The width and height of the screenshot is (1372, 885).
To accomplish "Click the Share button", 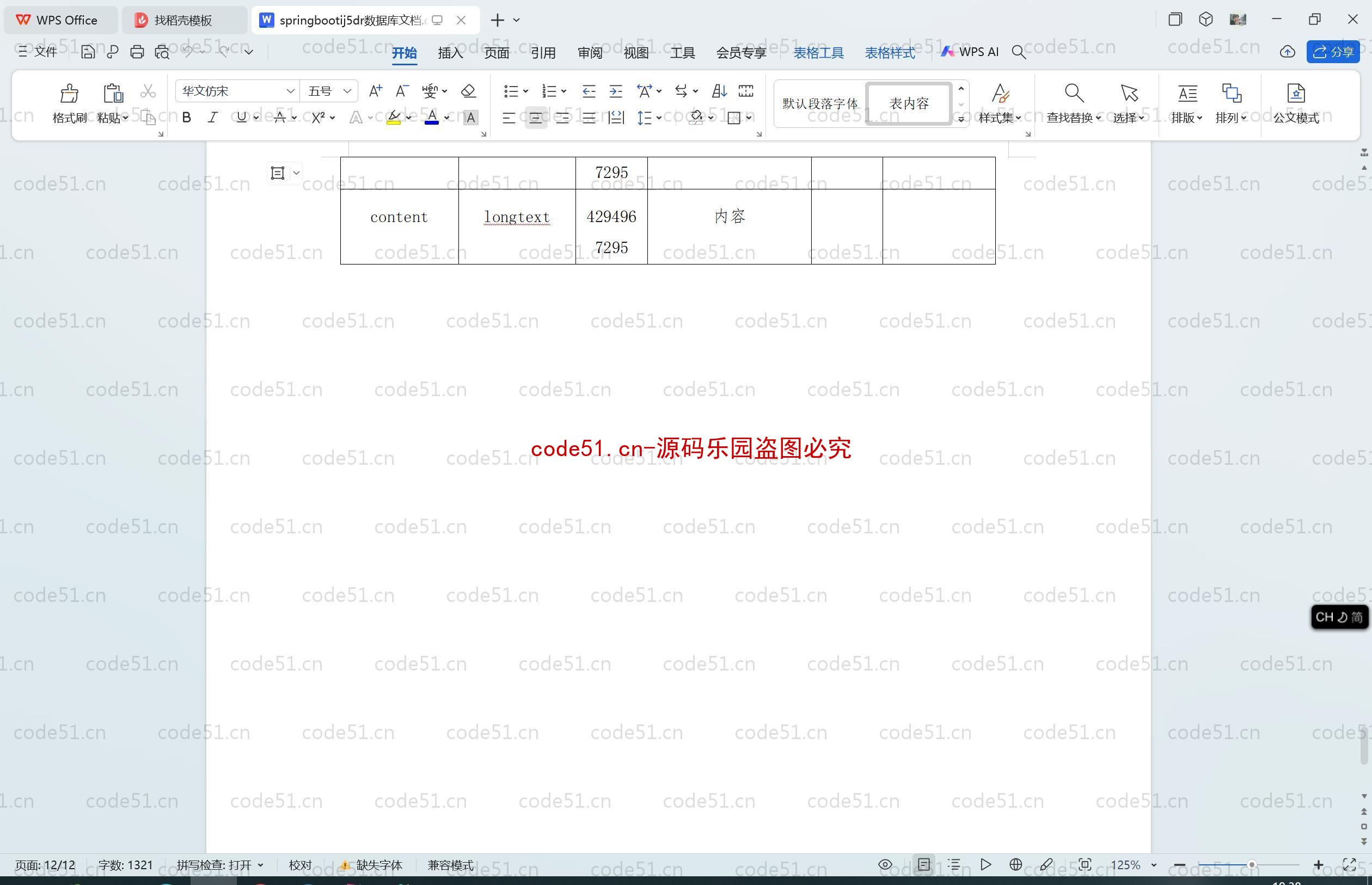I will pos(1333,52).
